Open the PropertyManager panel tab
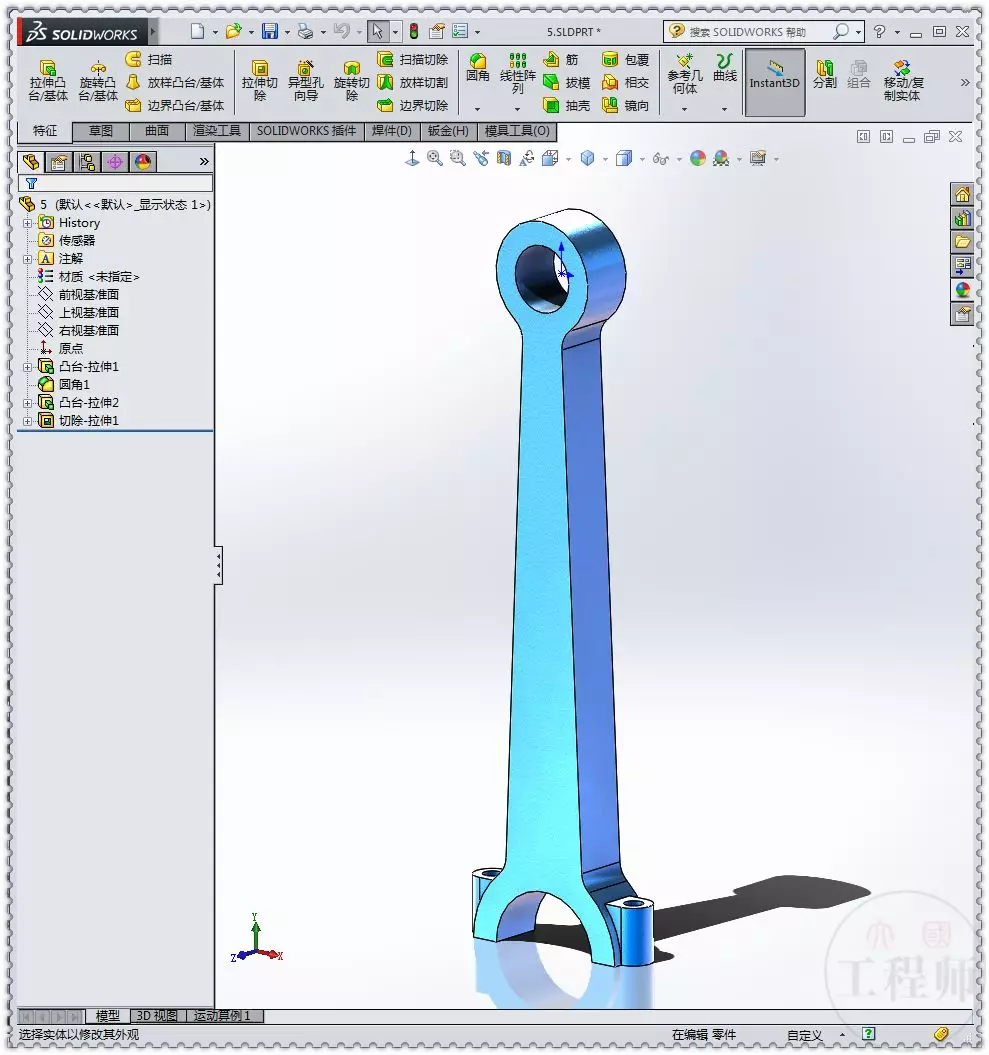Viewport: 989px width, 1055px height. (x=59, y=161)
